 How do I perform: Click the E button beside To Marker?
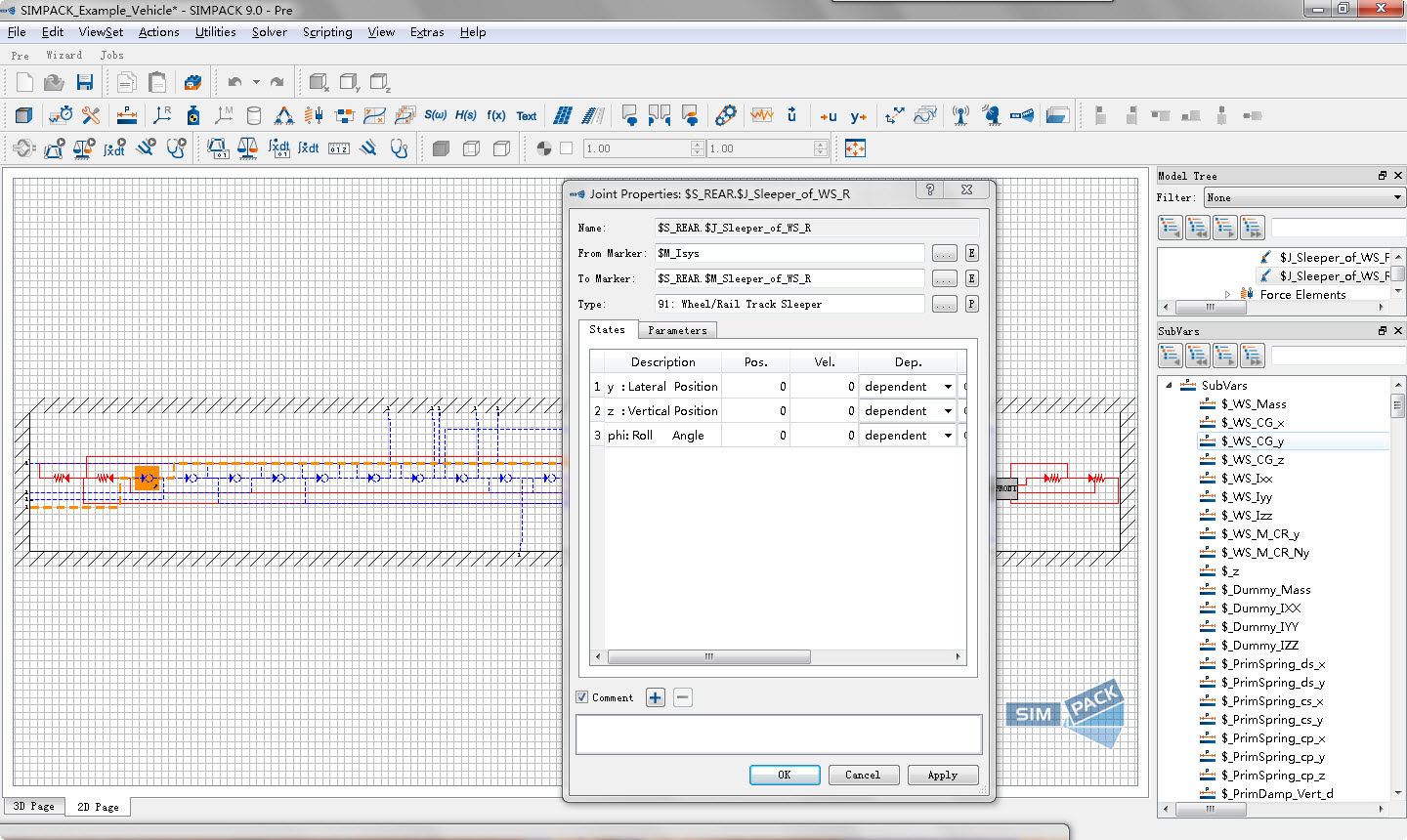tap(972, 278)
